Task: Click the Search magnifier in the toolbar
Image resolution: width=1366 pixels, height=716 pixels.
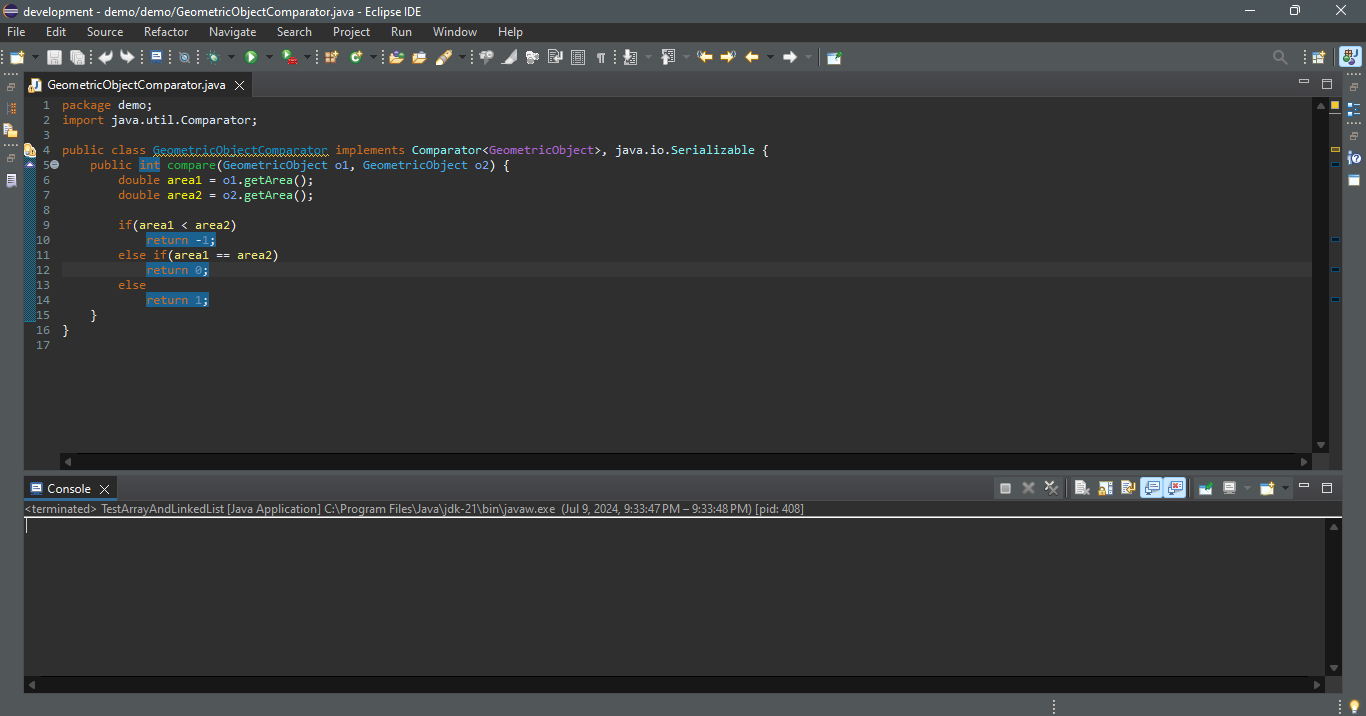Action: click(x=1279, y=58)
